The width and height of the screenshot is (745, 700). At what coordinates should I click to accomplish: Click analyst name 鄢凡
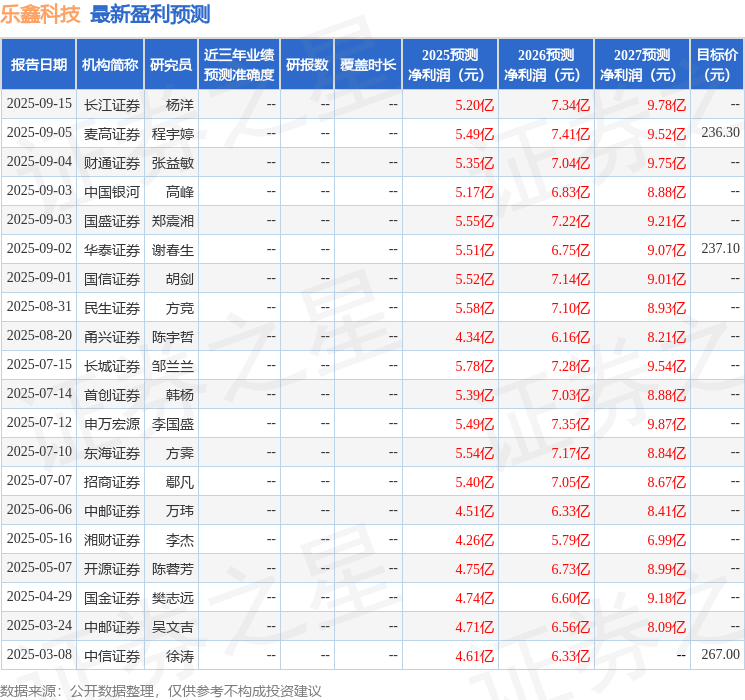180,482
